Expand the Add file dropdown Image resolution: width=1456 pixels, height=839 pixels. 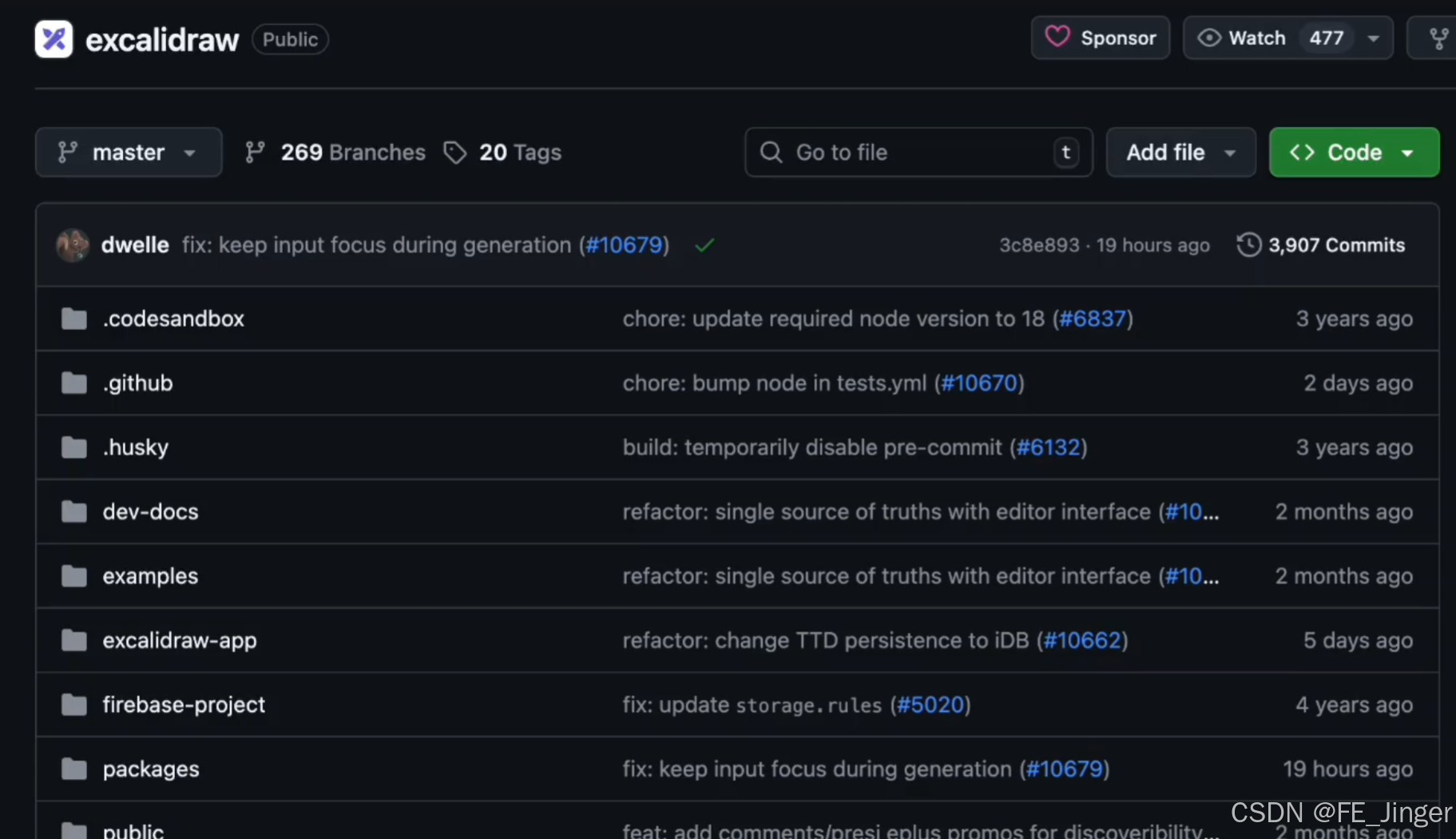pyautogui.click(x=1180, y=152)
